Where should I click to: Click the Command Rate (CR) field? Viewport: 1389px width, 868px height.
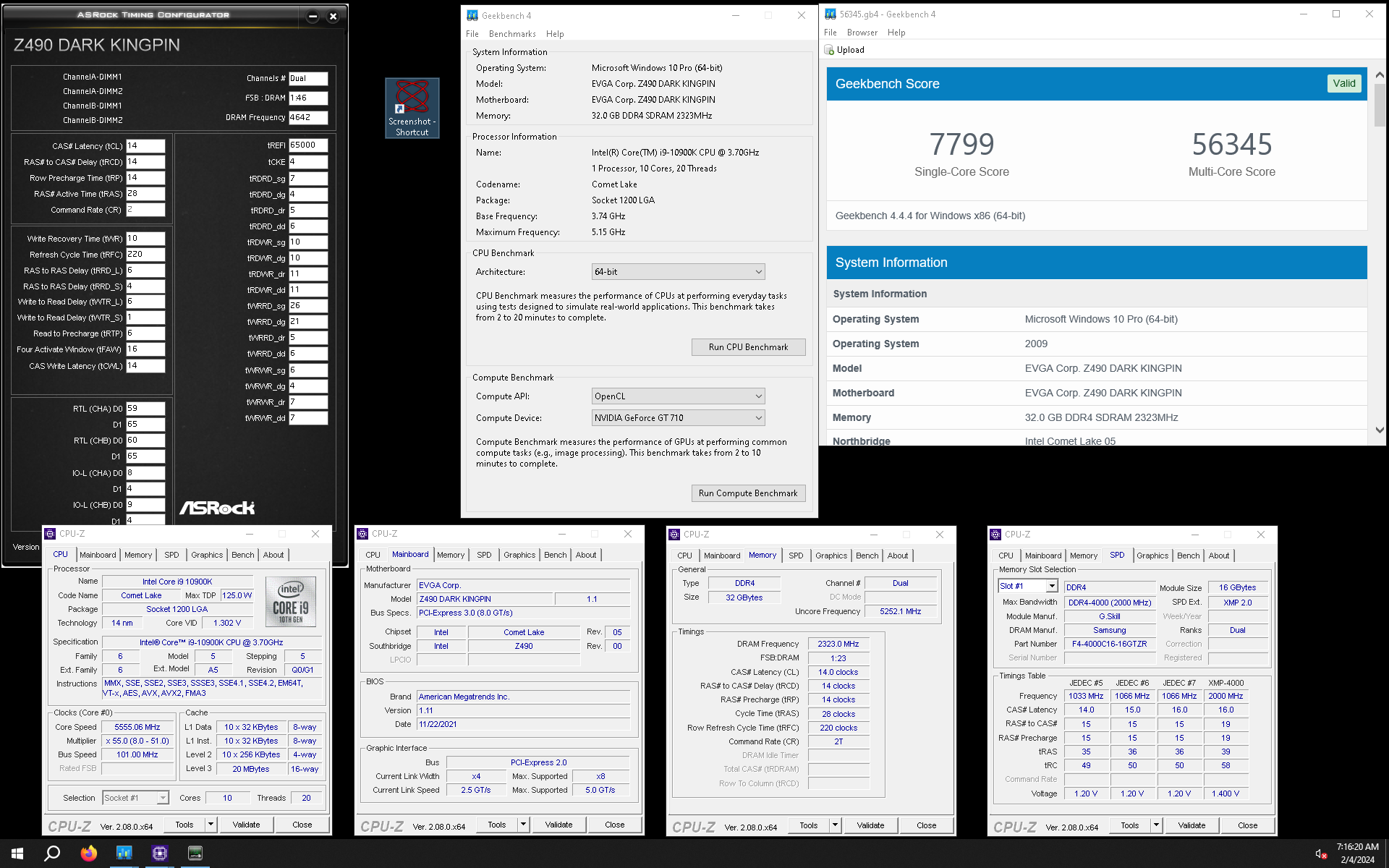point(145,210)
